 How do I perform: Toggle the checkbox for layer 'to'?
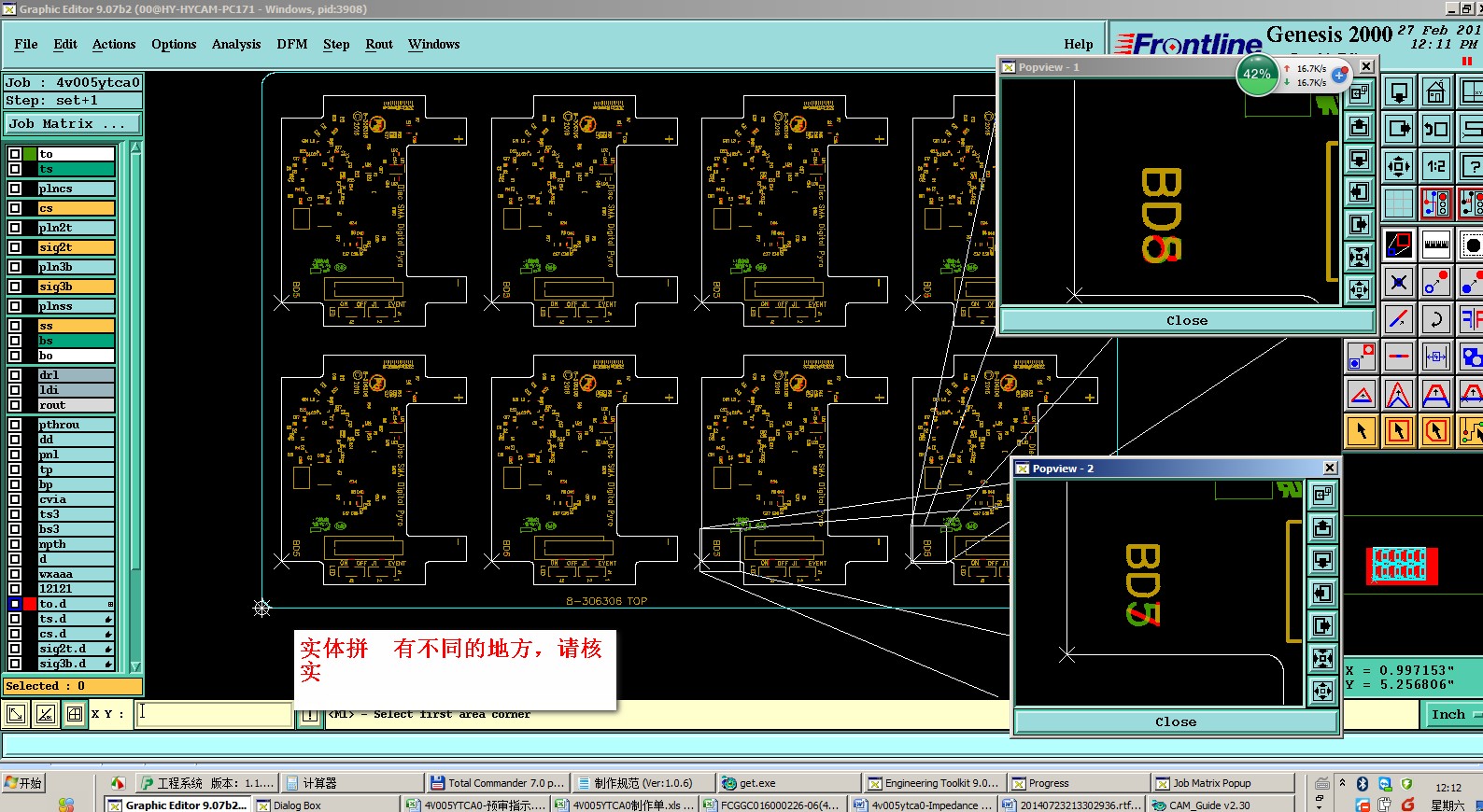(15, 154)
